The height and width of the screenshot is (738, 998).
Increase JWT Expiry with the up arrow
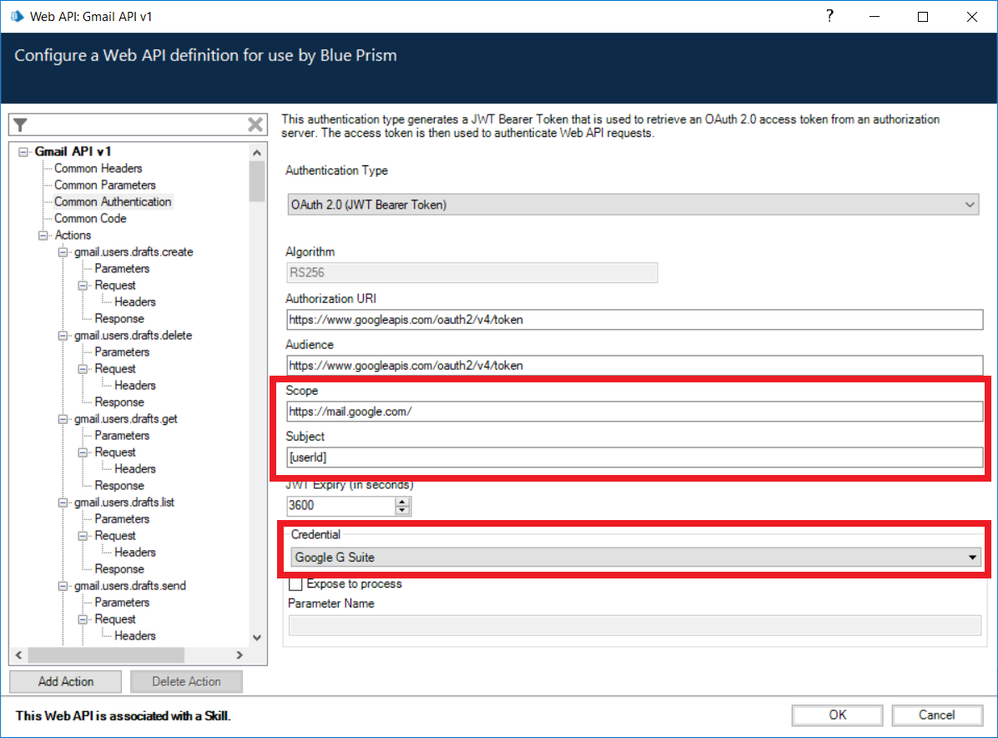(x=402, y=501)
